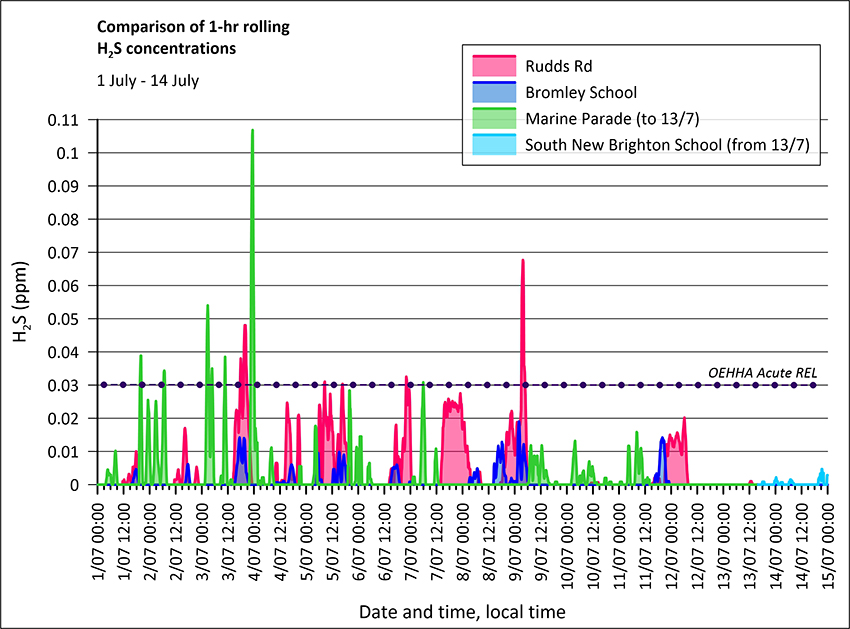The width and height of the screenshot is (850, 629).
Task: Select the Rudds Rd legend label
Action: tap(559, 67)
